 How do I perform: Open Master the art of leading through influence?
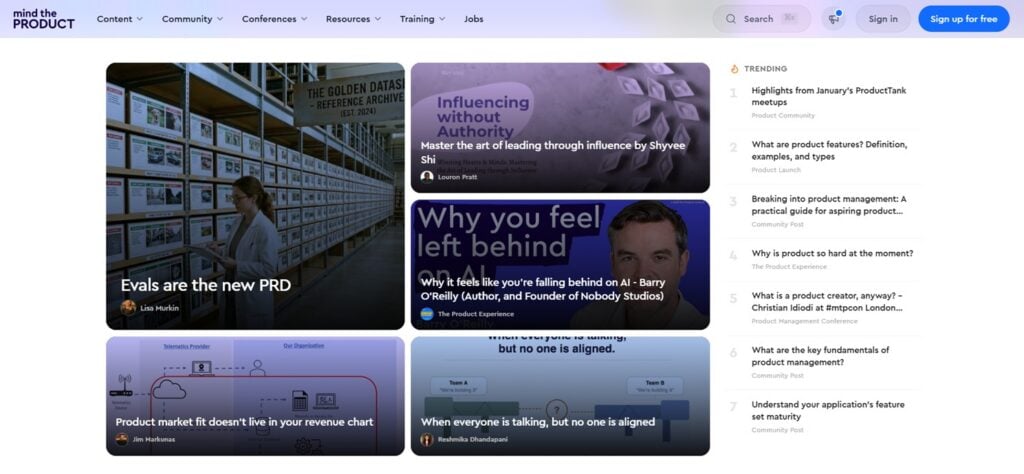tap(553, 152)
